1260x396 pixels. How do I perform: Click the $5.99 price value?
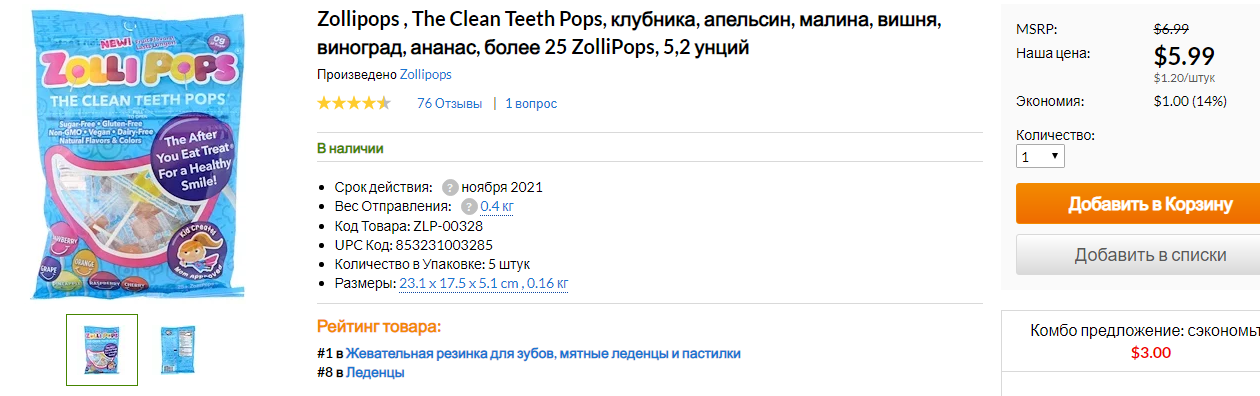click(1184, 55)
